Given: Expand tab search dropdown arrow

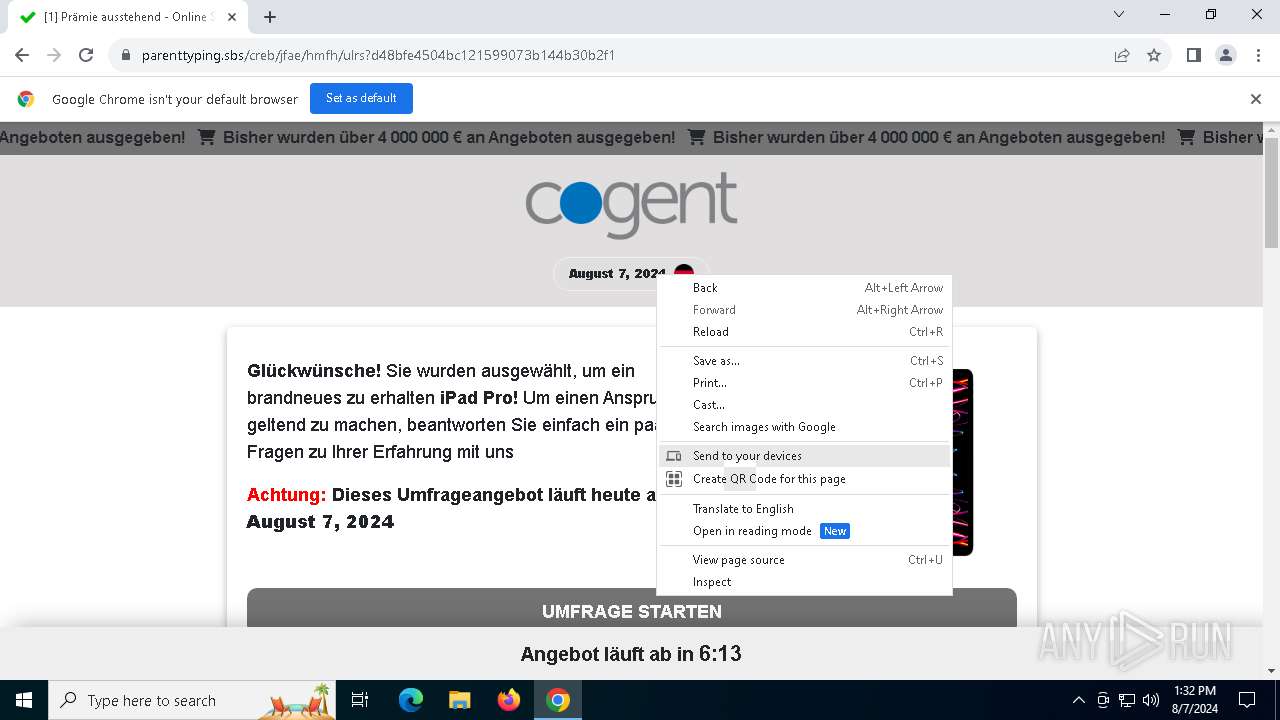Looking at the screenshot, I should (1119, 14).
